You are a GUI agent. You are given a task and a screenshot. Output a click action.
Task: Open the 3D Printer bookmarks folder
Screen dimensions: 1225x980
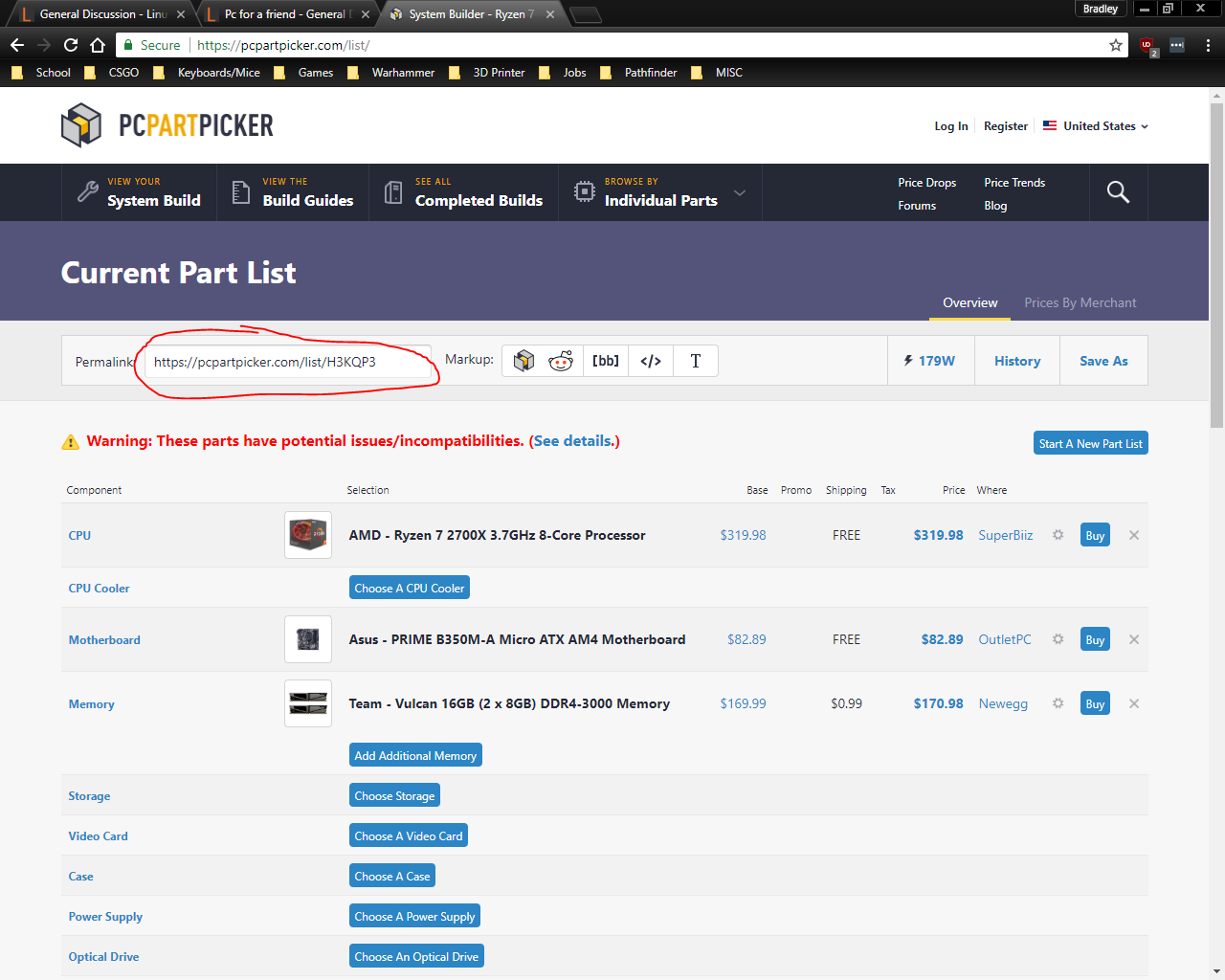tap(487, 73)
